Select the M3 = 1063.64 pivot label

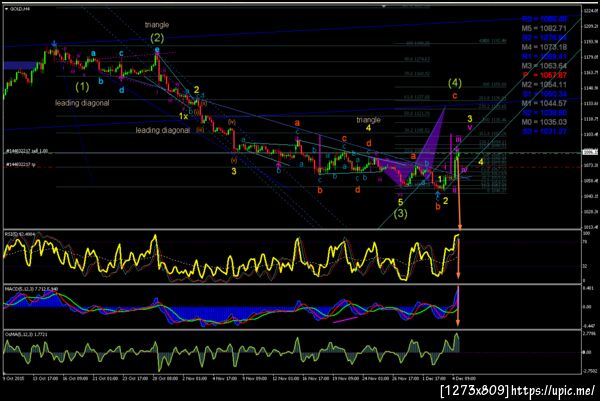coord(544,66)
